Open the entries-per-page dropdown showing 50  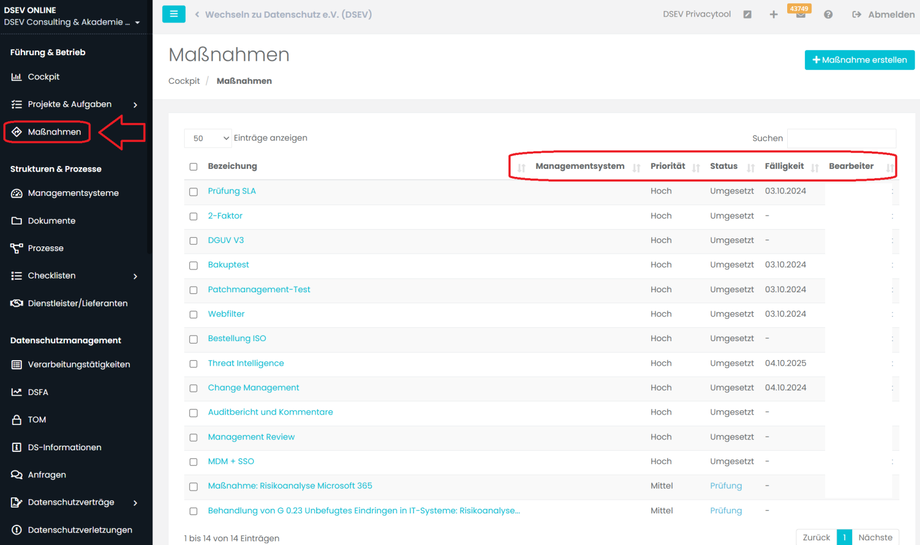(208, 138)
